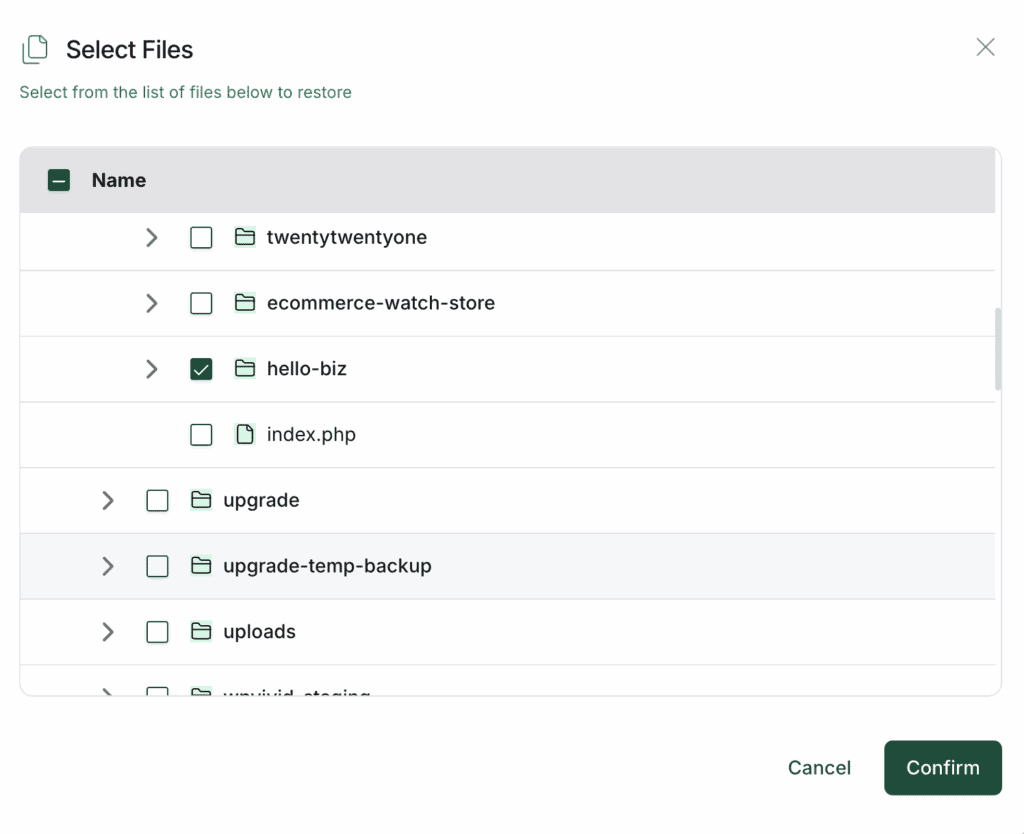Click the Name column header
Viewport: 1024px width, 834px height.
click(119, 180)
